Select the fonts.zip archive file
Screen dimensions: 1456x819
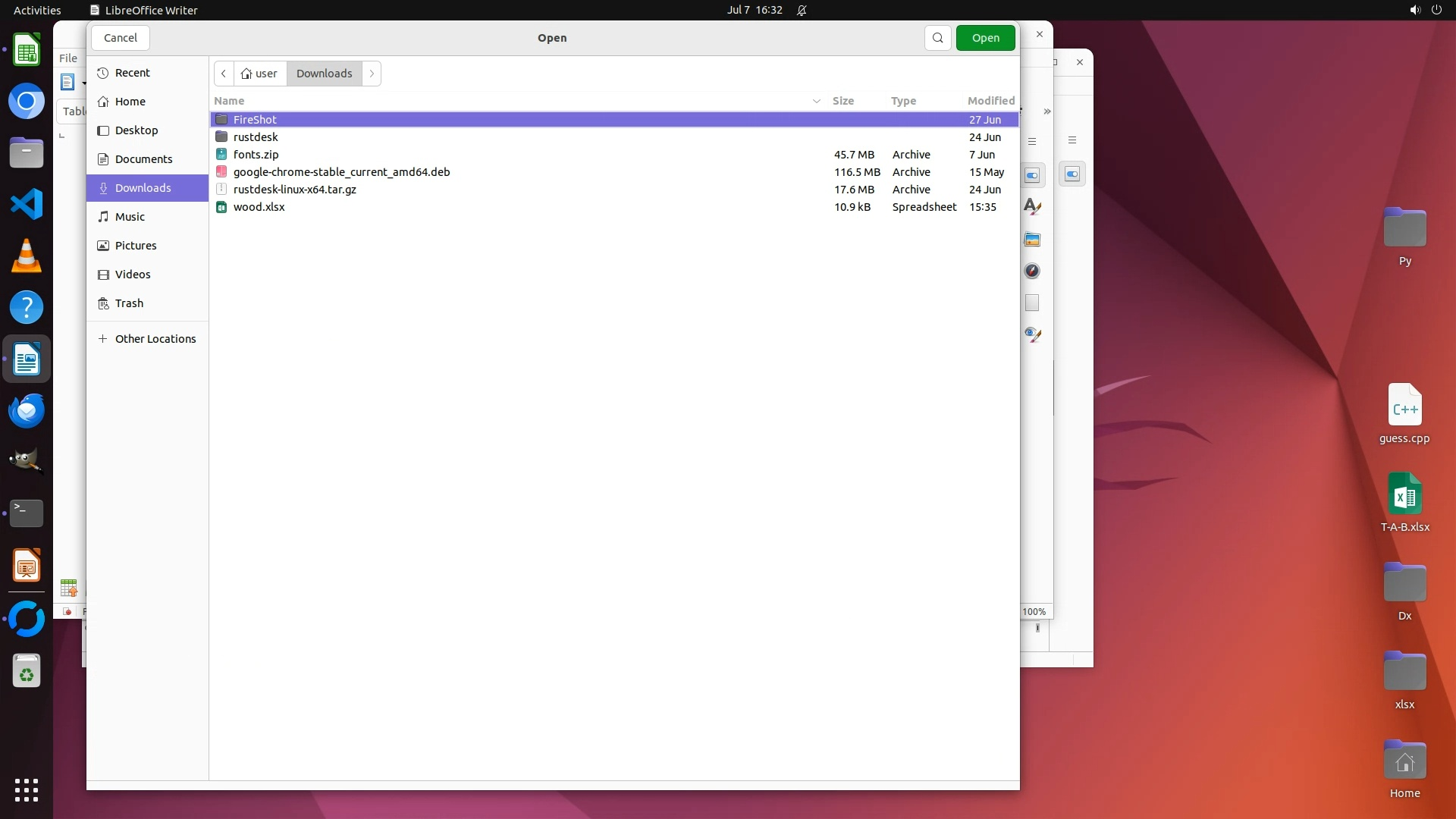256,155
